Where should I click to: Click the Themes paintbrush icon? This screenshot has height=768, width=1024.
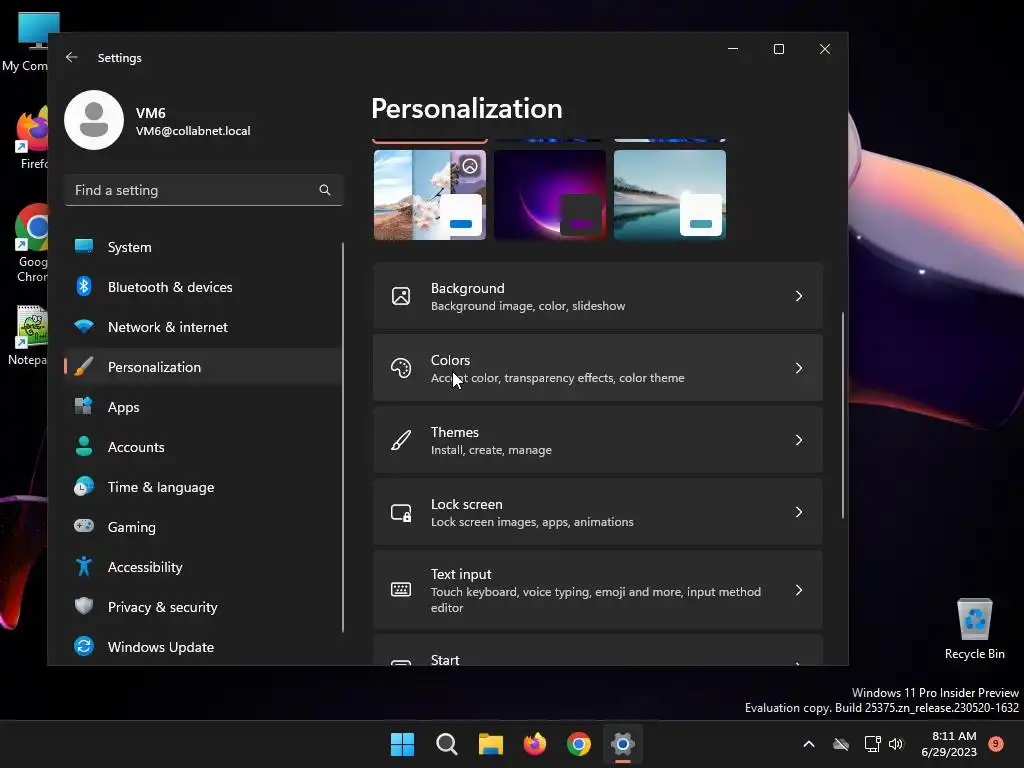(x=401, y=440)
